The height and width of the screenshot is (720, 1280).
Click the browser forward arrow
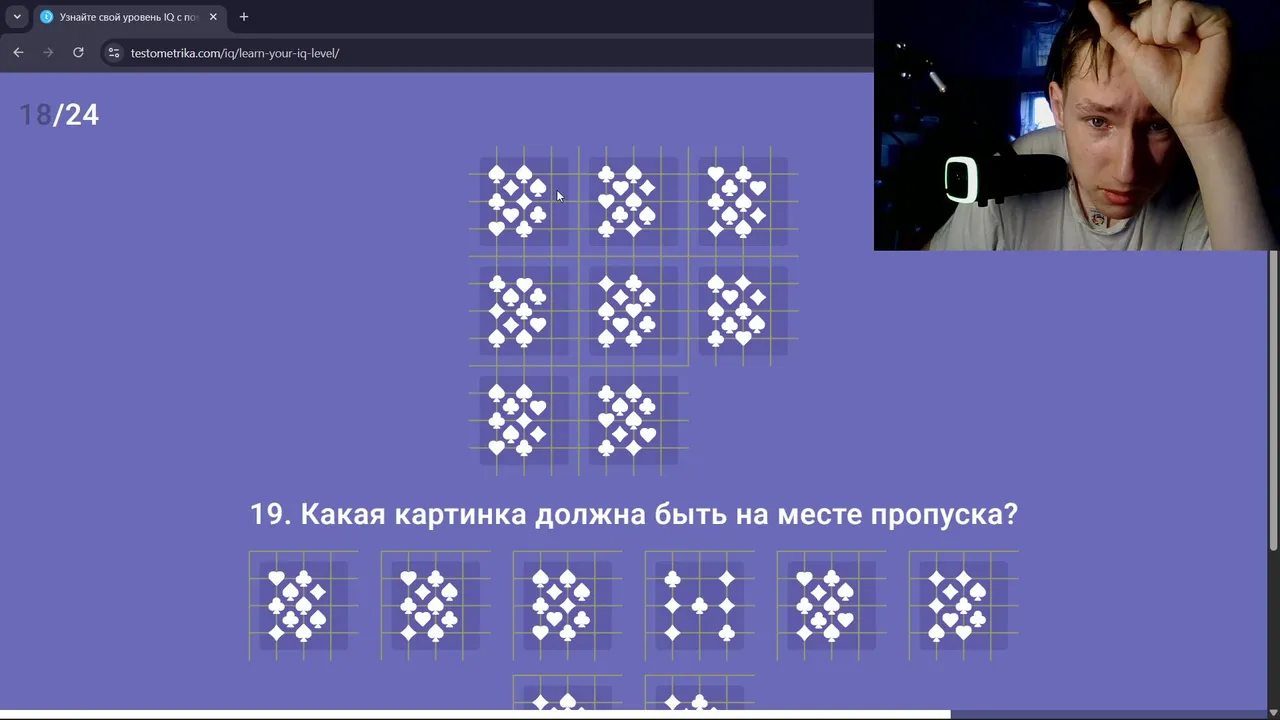click(x=48, y=53)
